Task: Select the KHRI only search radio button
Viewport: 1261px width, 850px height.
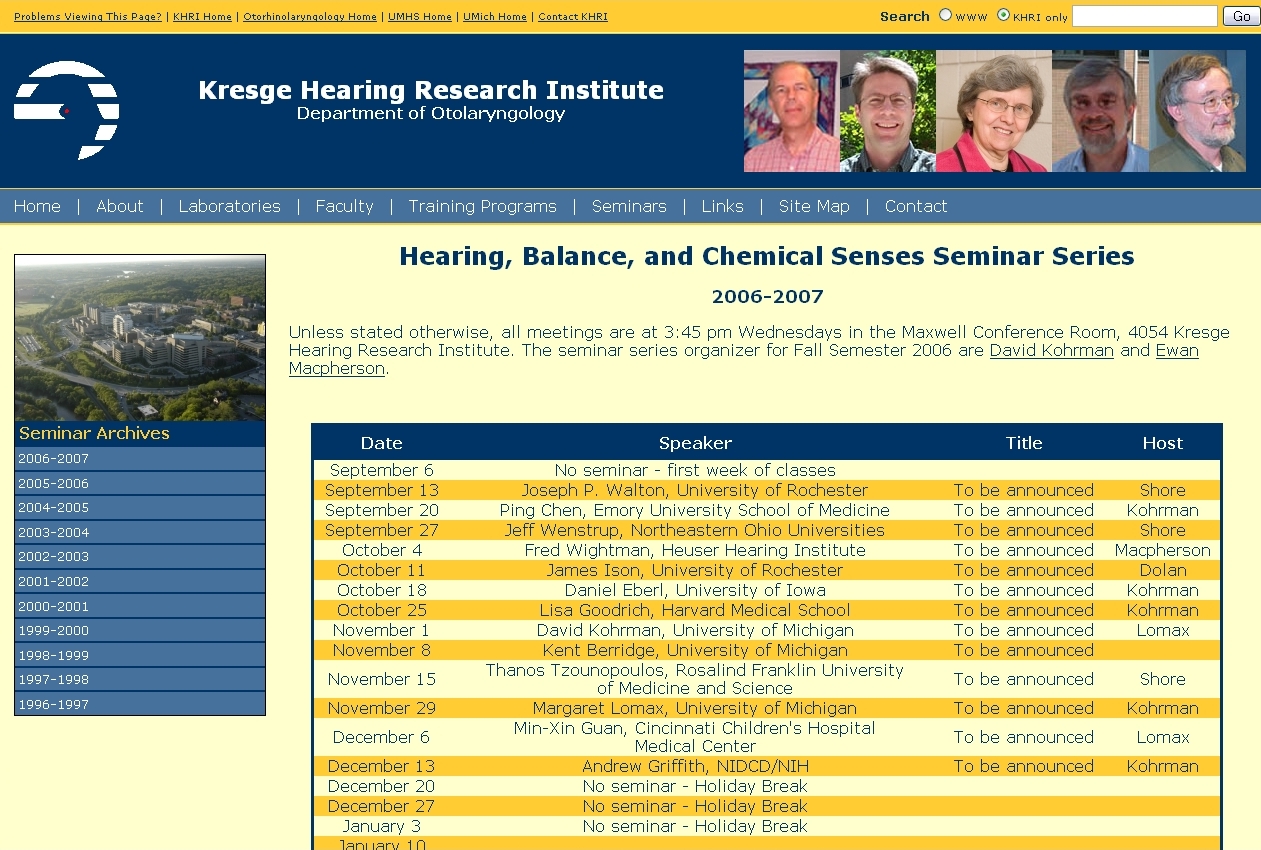Action: coord(1003,15)
